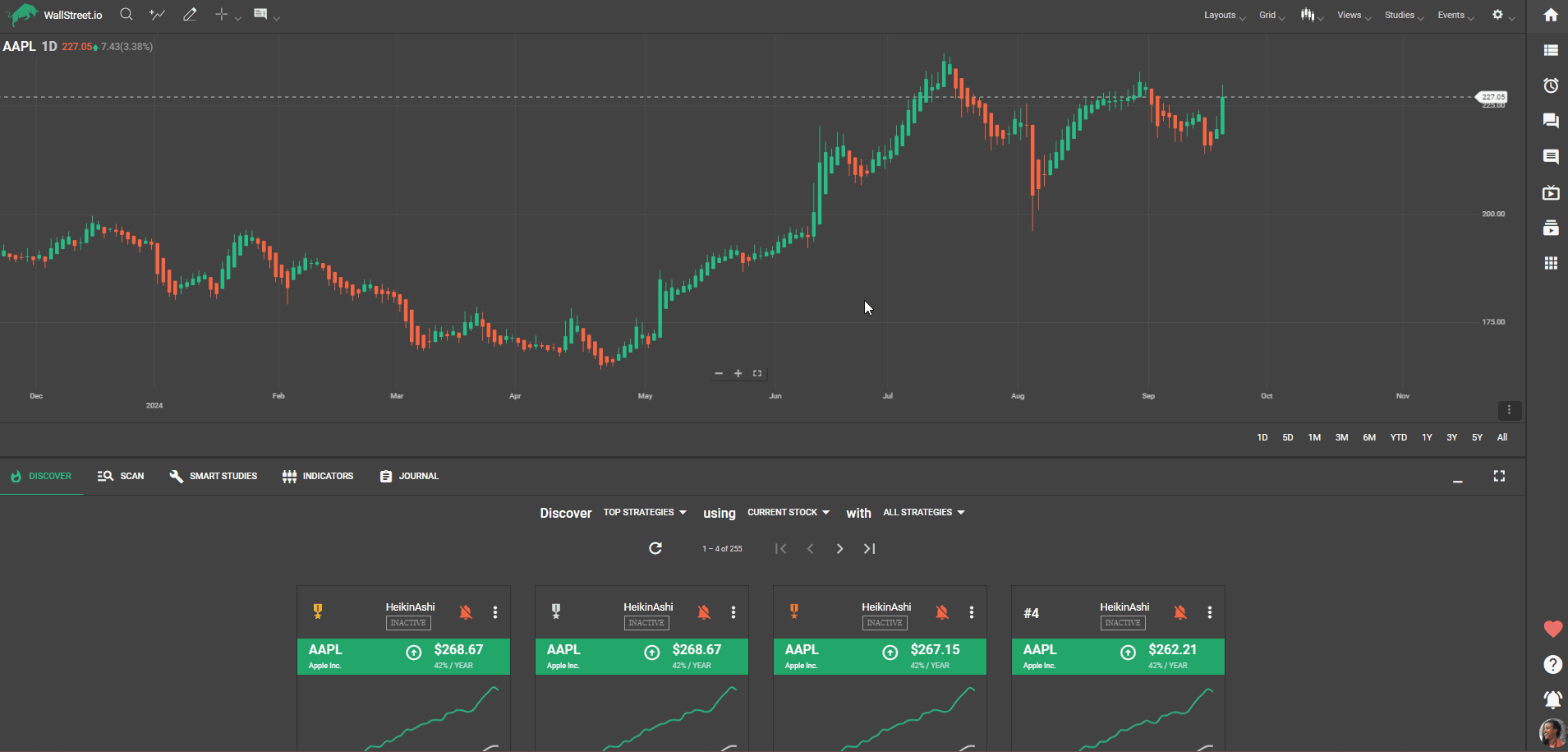Click the home icon in right sidebar
This screenshot has height=752, width=1568.
[1551, 15]
